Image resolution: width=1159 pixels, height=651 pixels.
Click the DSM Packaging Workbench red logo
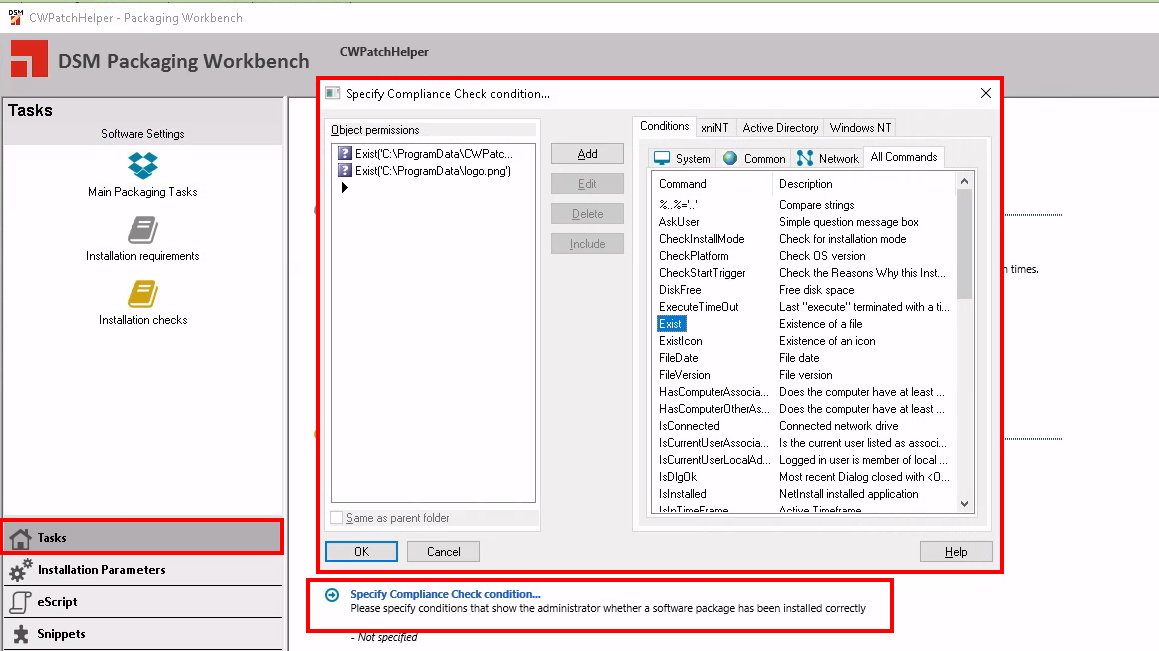coord(30,59)
